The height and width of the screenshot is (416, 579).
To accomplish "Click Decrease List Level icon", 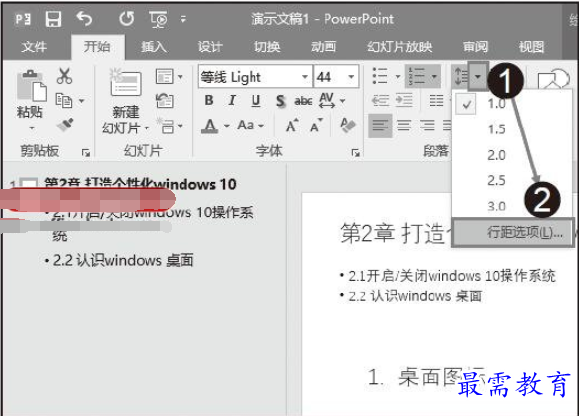I will (x=380, y=100).
